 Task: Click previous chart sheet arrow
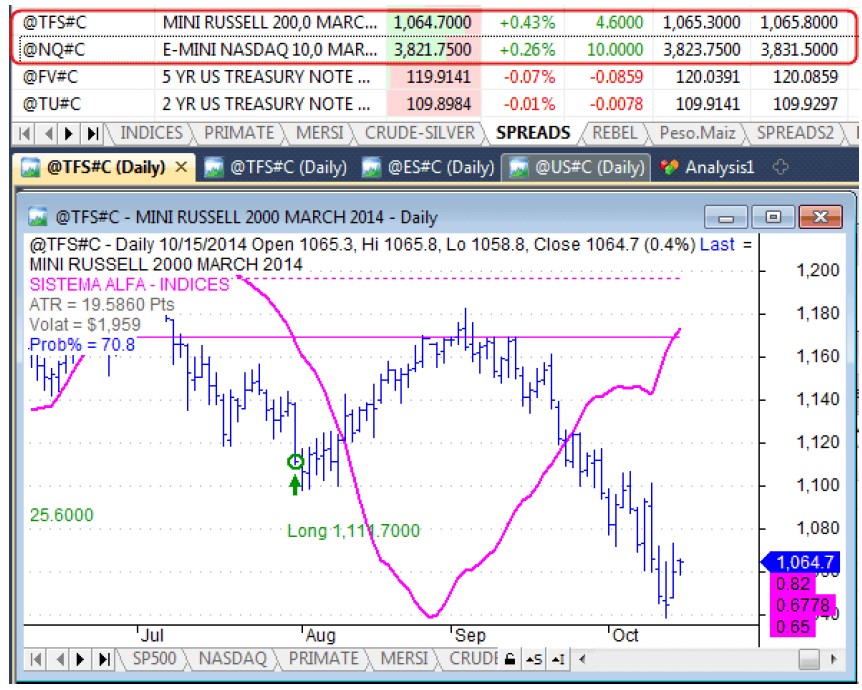pos(60,659)
